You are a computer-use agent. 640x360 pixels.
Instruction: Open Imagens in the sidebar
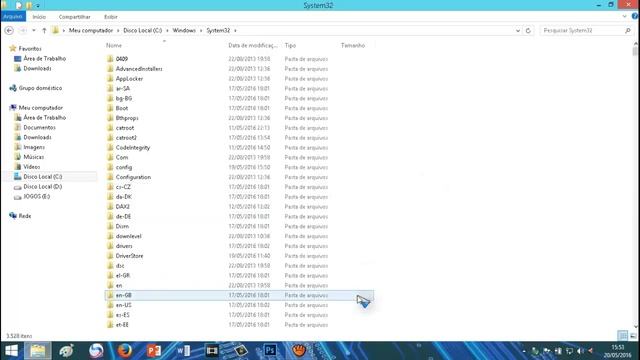(34, 147)
